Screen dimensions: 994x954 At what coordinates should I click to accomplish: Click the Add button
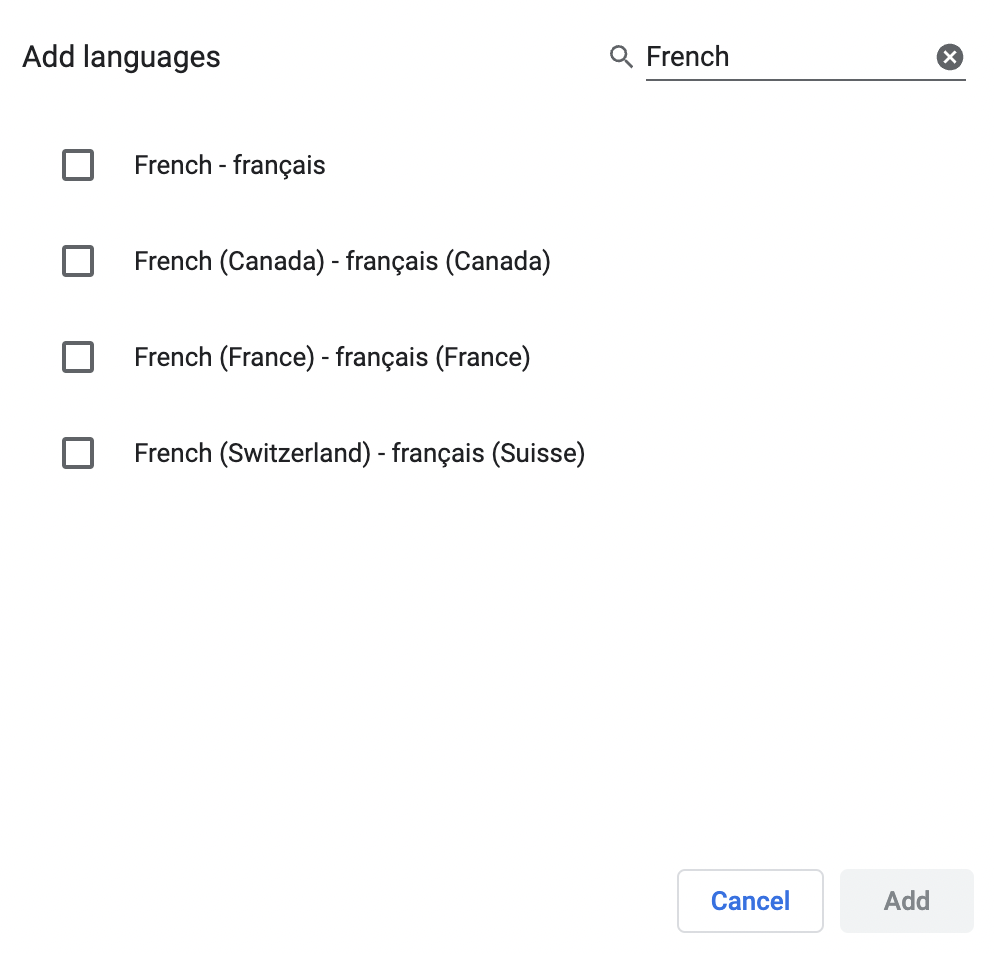(907, 901)
